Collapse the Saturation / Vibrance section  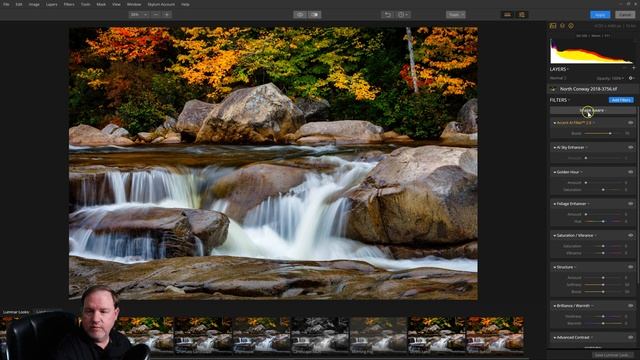[555, 236]
